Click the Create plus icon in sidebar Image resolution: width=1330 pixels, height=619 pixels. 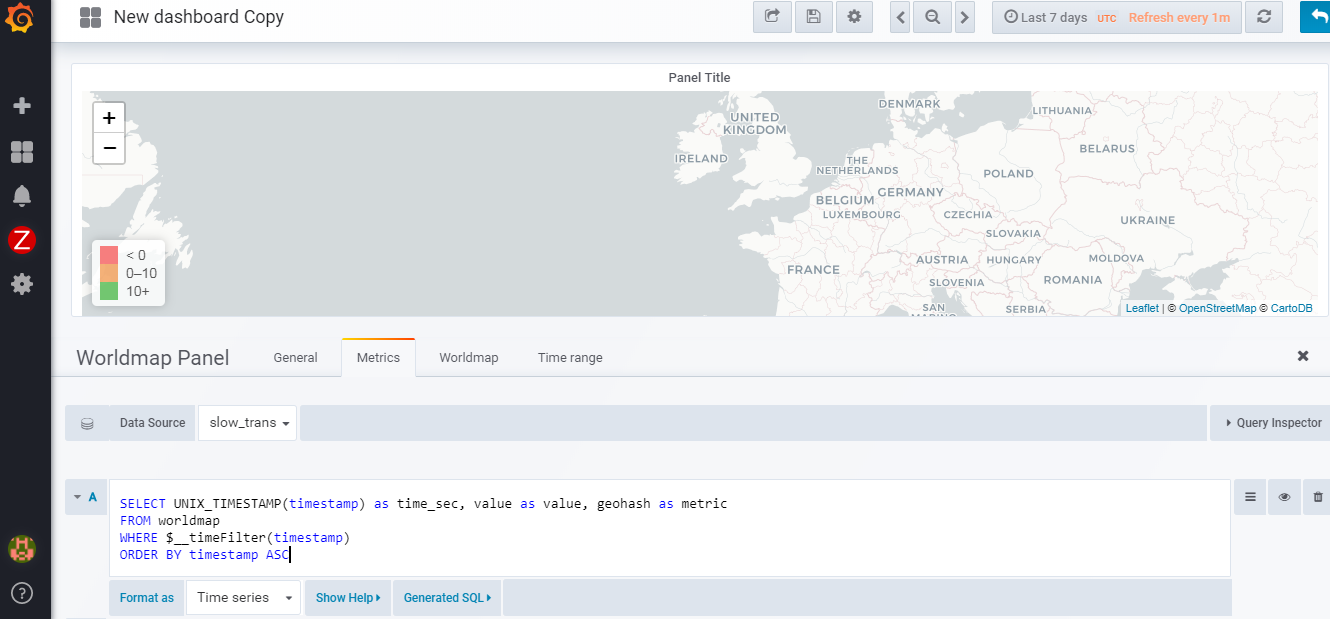click(x=23, y=105)
